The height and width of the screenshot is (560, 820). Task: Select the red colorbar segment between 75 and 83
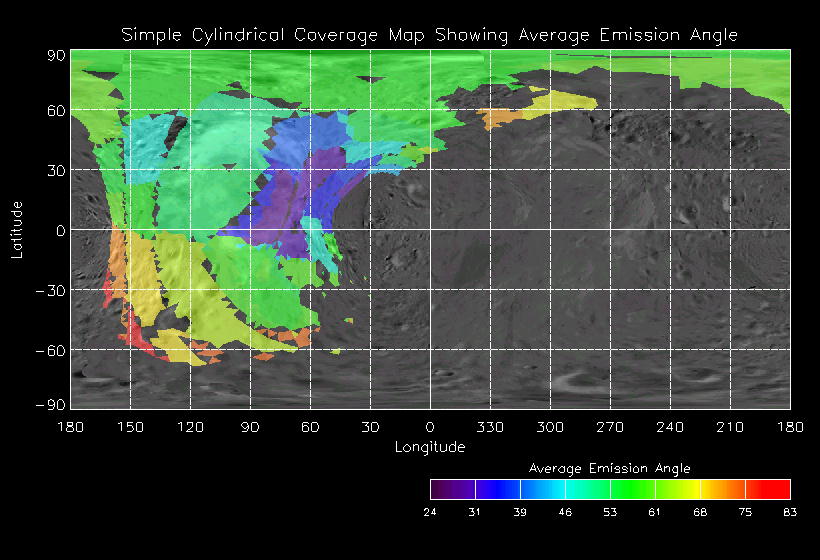(767, 489)
